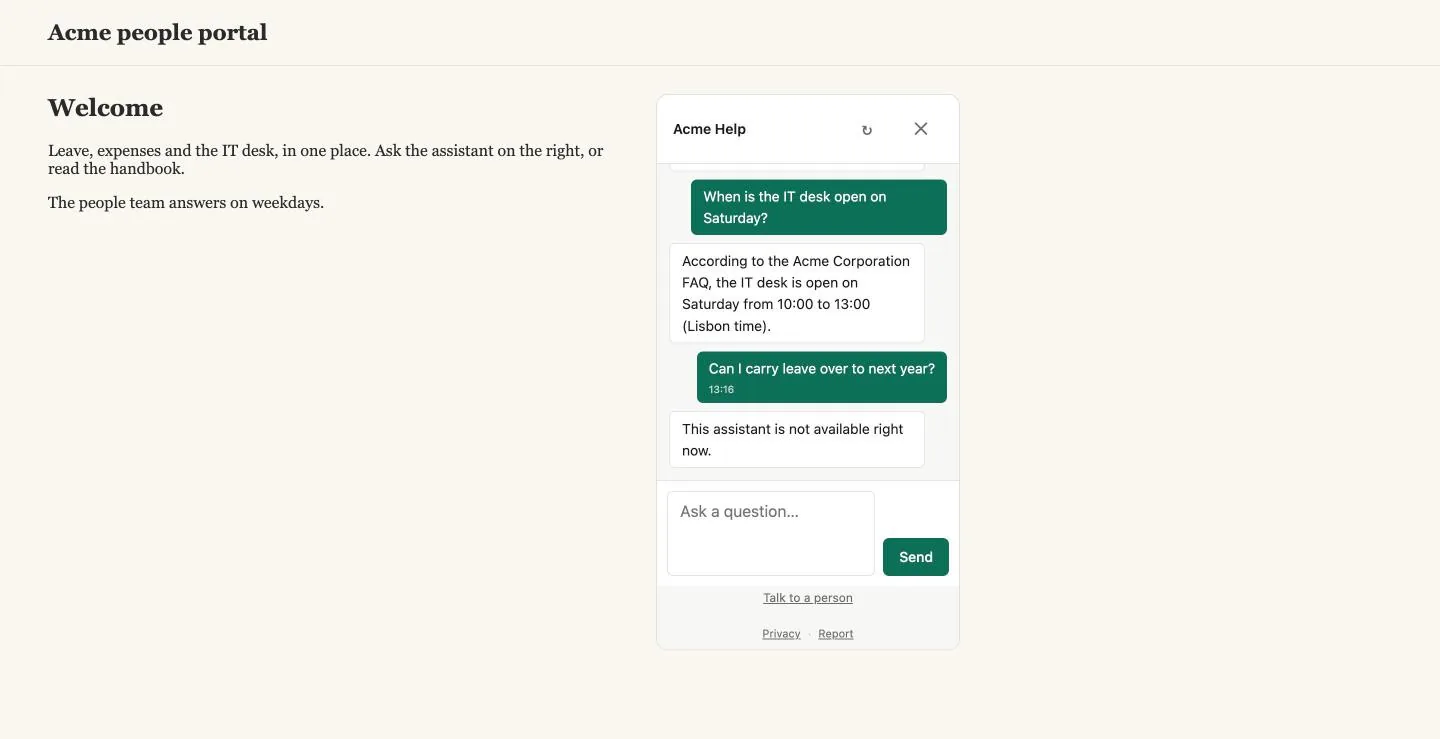The width and height of the screenshot is (1440, 739).
Task: Click the Leave, expenses and IT desk paragraph
Action: pos(326,160)
